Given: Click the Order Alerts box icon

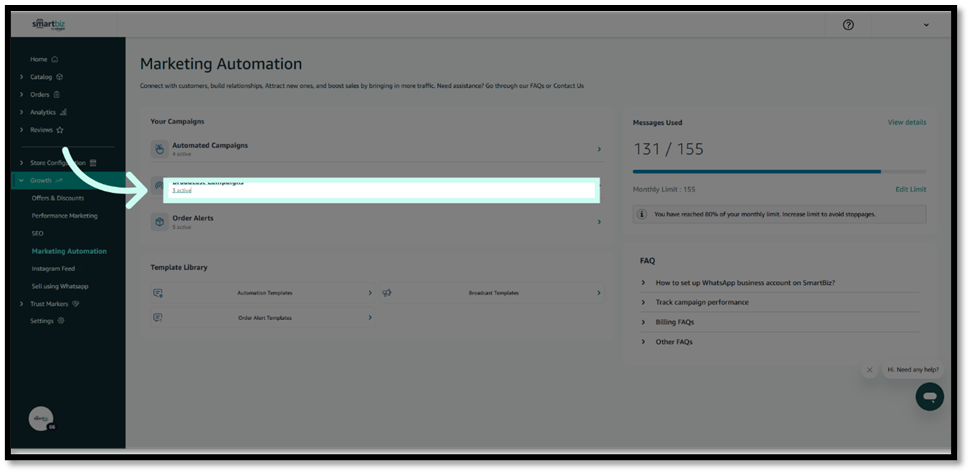Looking at the screenshot, I should (x=159, y=222).
